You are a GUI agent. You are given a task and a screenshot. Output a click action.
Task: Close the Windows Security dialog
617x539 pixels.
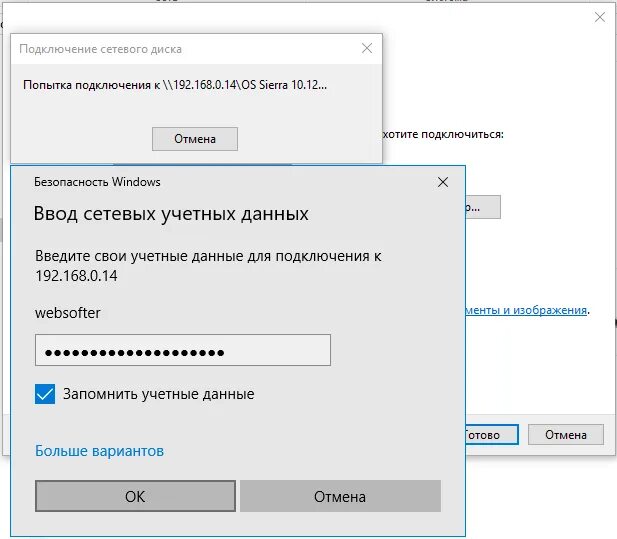(x=443, y=182)
